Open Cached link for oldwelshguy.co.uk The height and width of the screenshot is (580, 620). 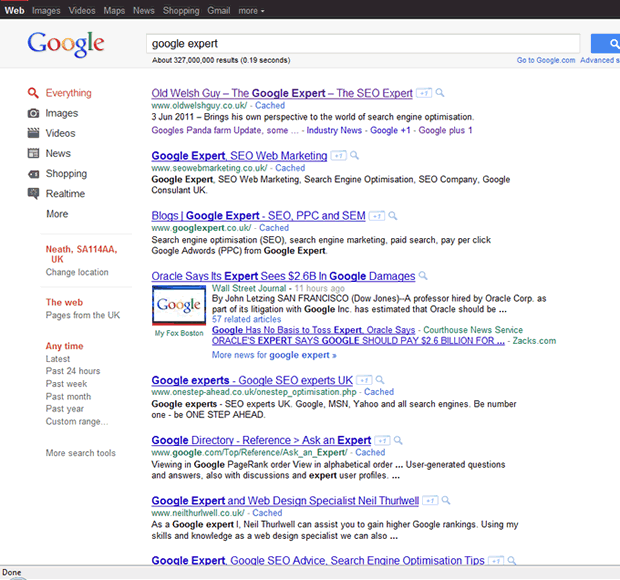[x=270, y=106]
